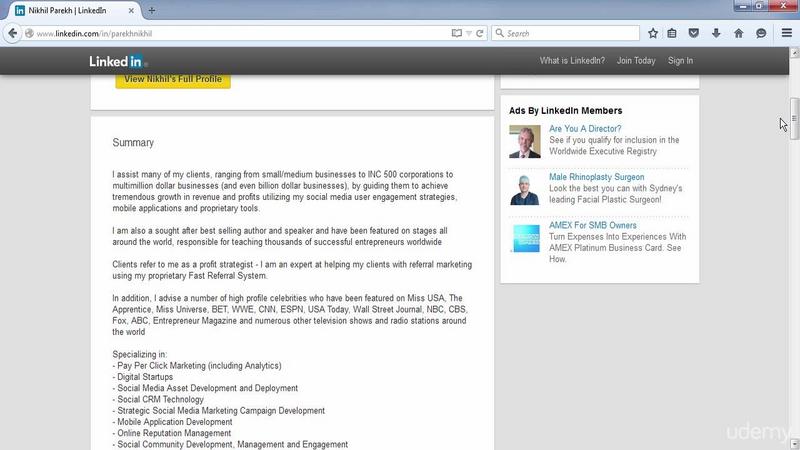This screenshot has height=450, width=800.
Task: Maximize the Firefox window
Action: click(x=759, y=6)
